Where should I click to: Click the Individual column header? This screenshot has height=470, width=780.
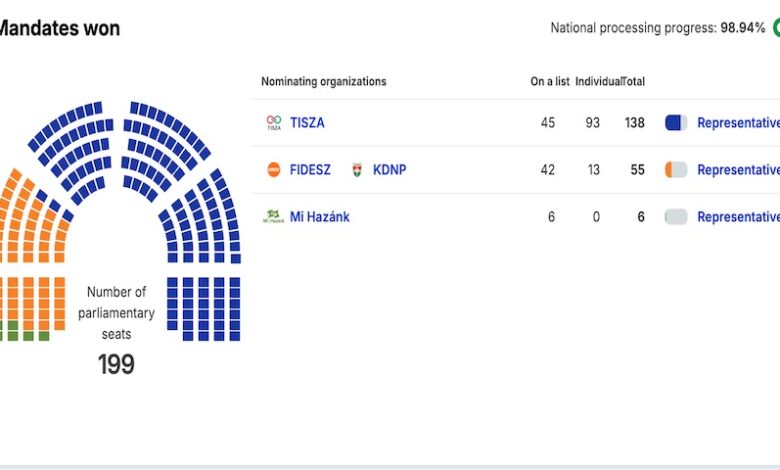(598, 82)
